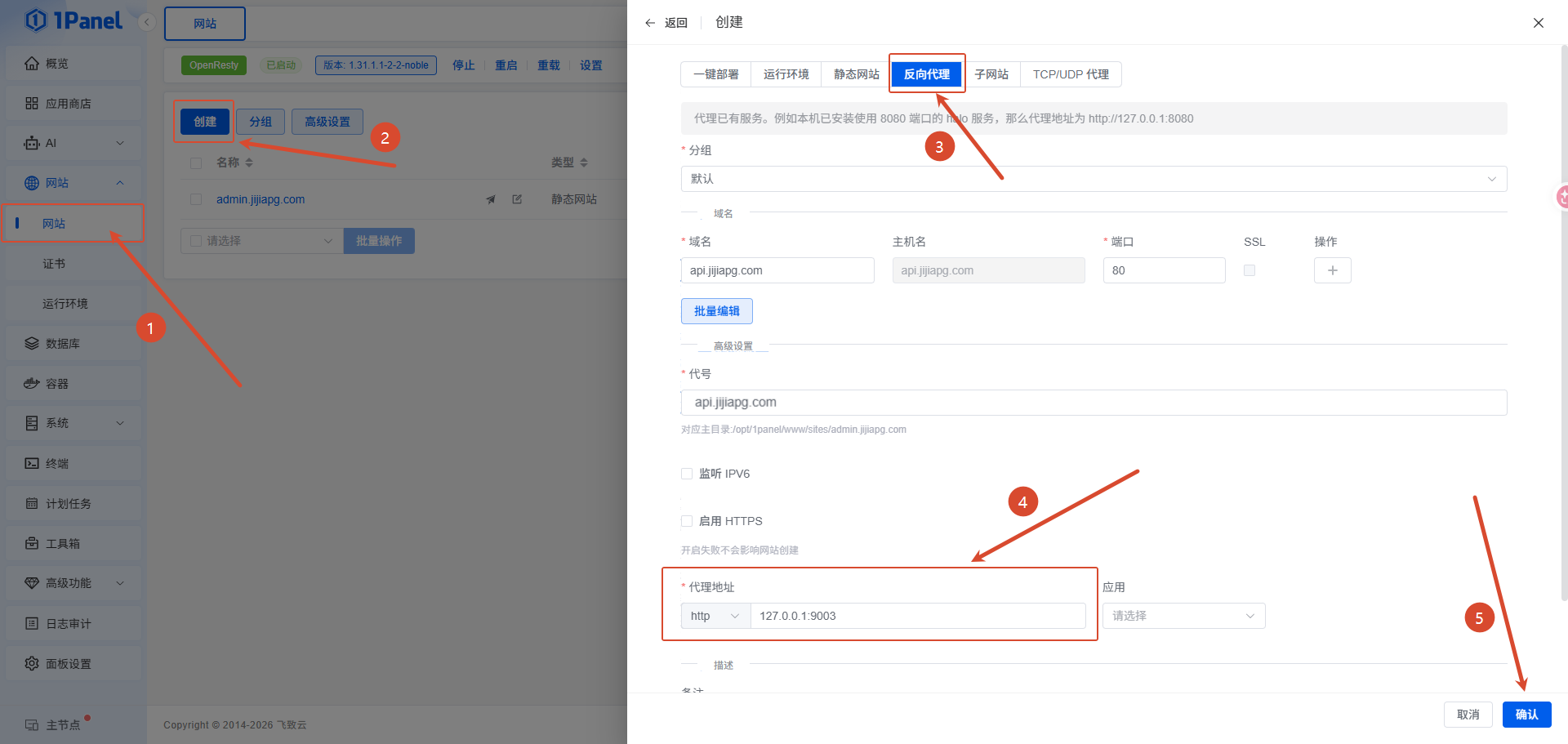Open the 分组 default group dropdown
The image size is (1568, 744).
pyautogui.click(x=1094, y=179)
